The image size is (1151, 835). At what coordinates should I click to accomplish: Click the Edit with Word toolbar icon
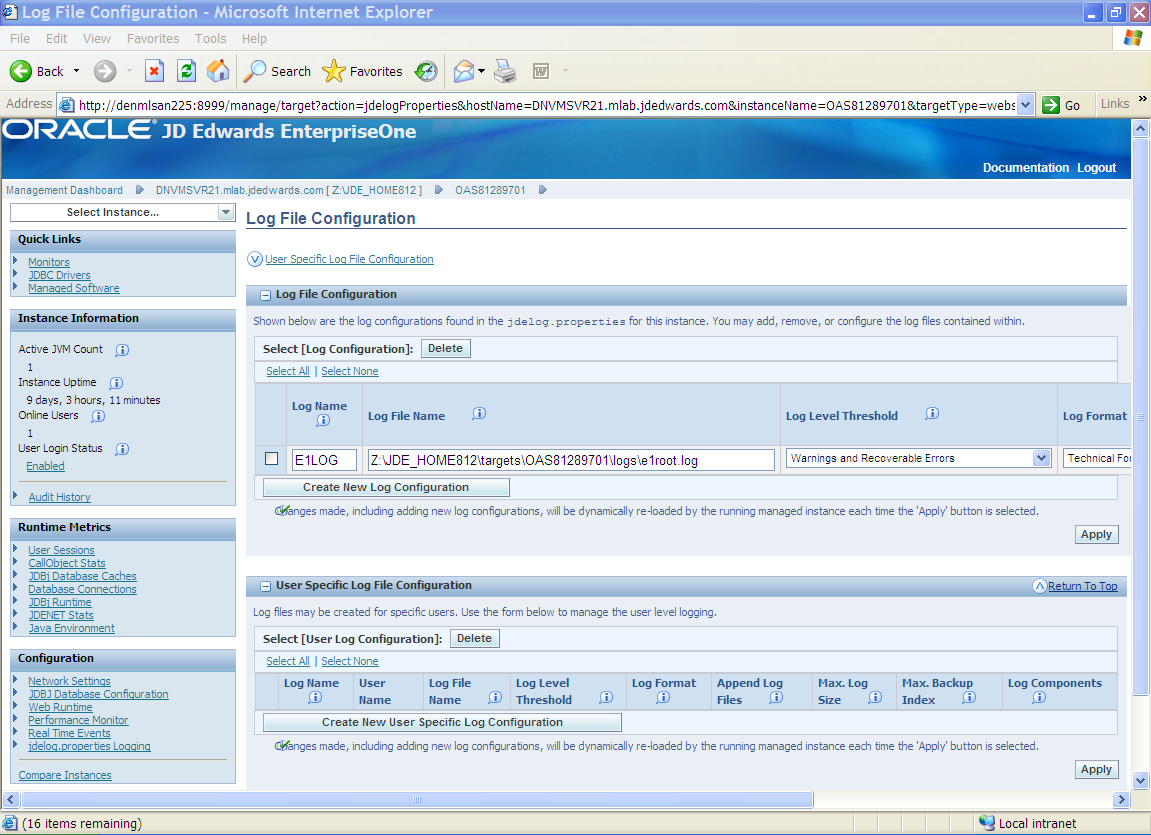coord(541,71)
